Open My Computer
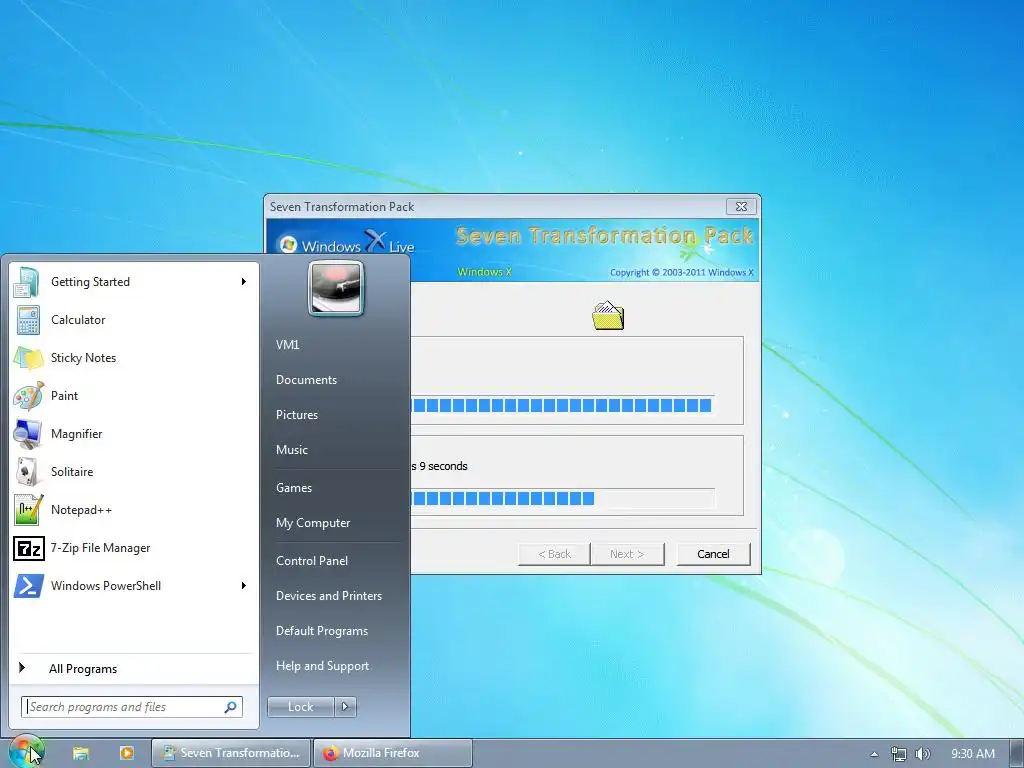Viewport: 1024px width, 768px height. click(x=313, y=523)
